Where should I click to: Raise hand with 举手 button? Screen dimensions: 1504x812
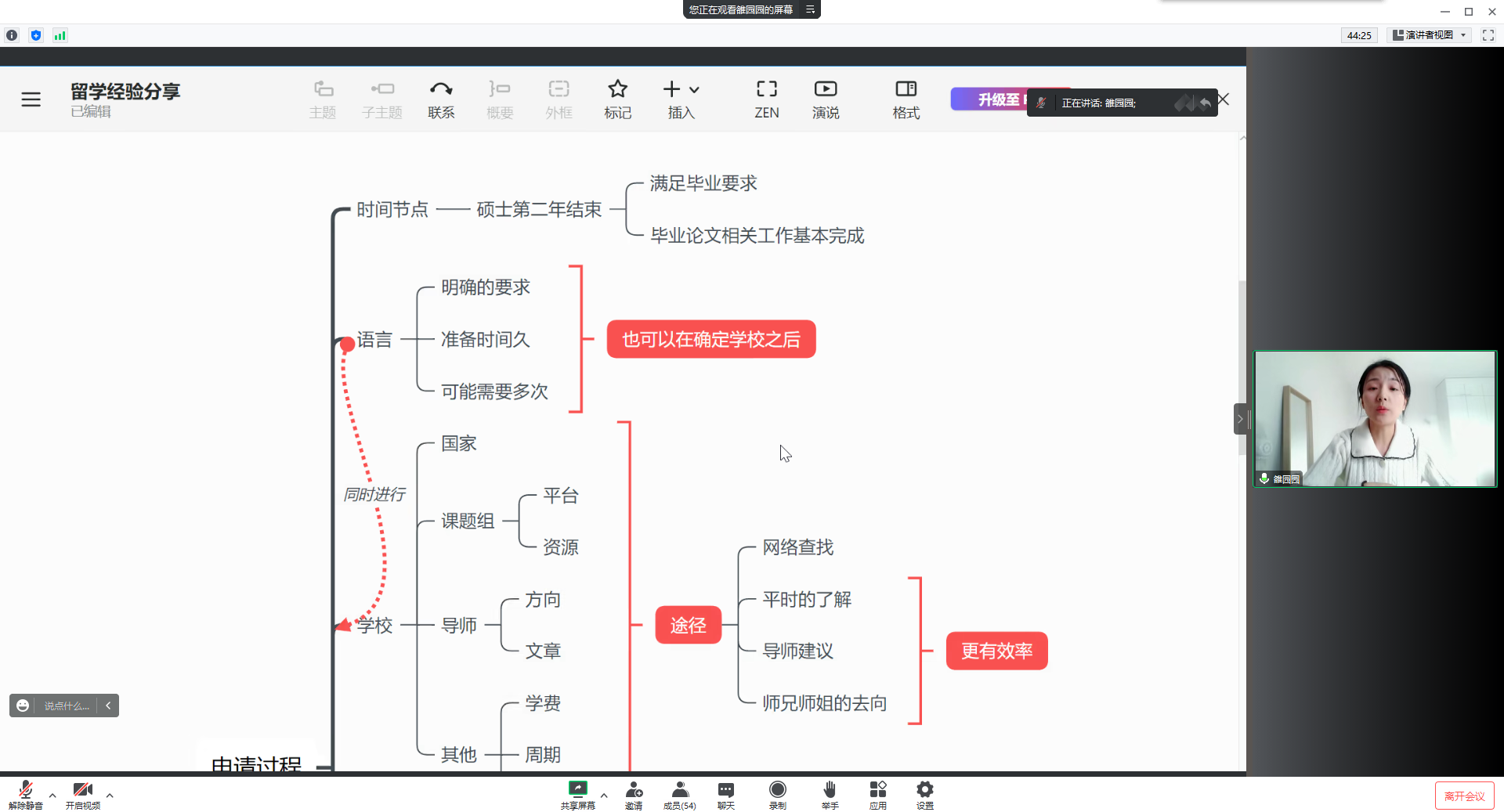830,794
